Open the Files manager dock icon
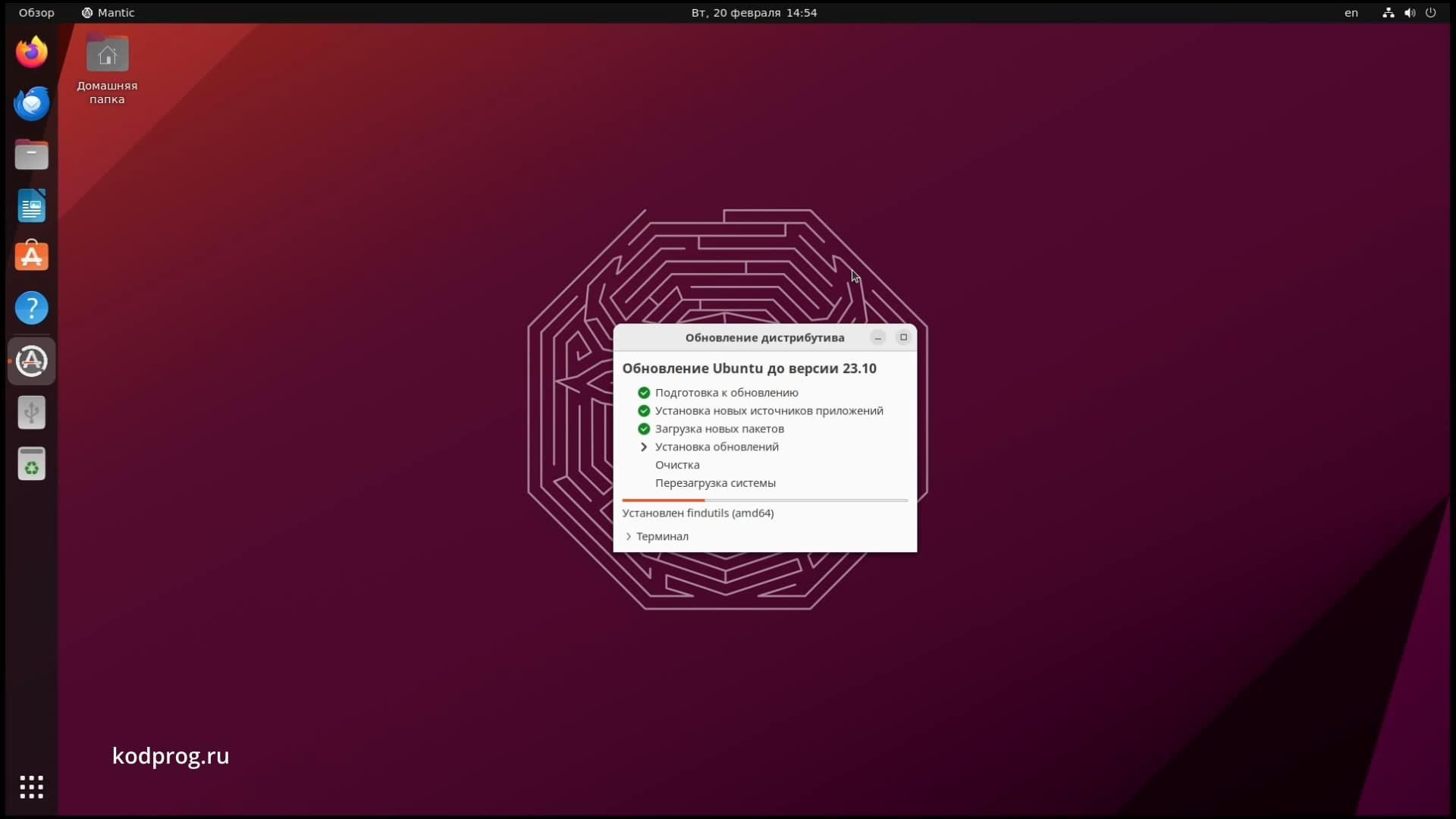 (x=32, y=155)
